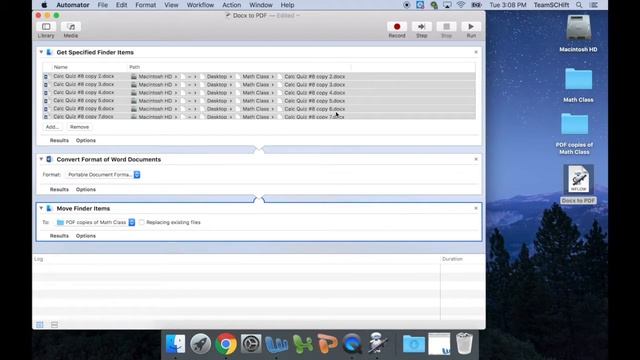Open Notification Center menu bar icon
640x360 pixels.
594,5
